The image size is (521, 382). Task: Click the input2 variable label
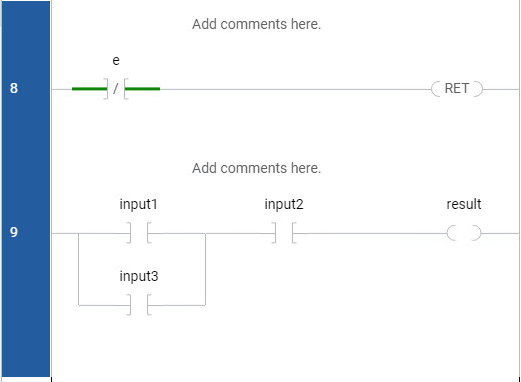[284, 204]
